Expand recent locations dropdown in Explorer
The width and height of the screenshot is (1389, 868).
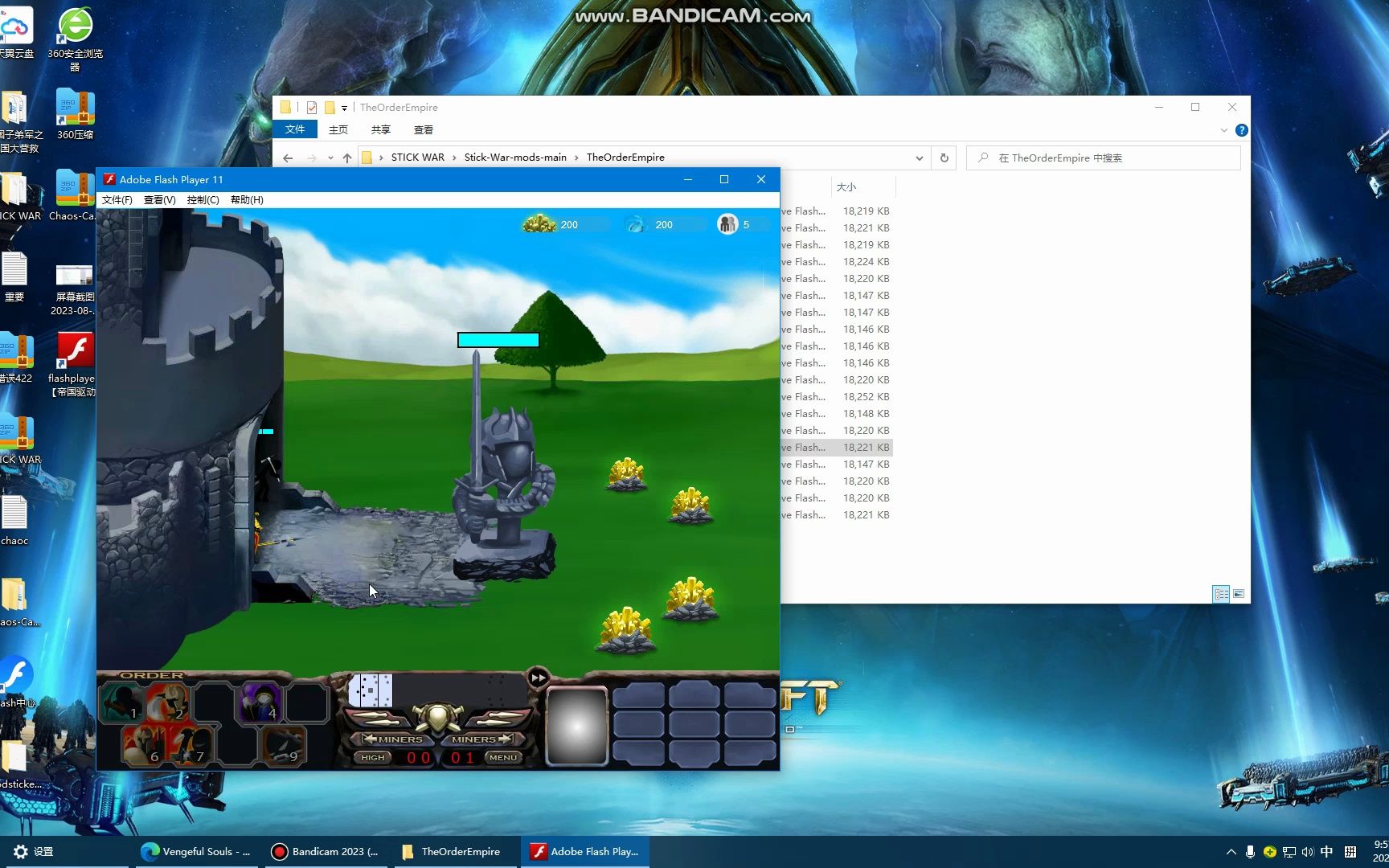[x=330, y=158]
